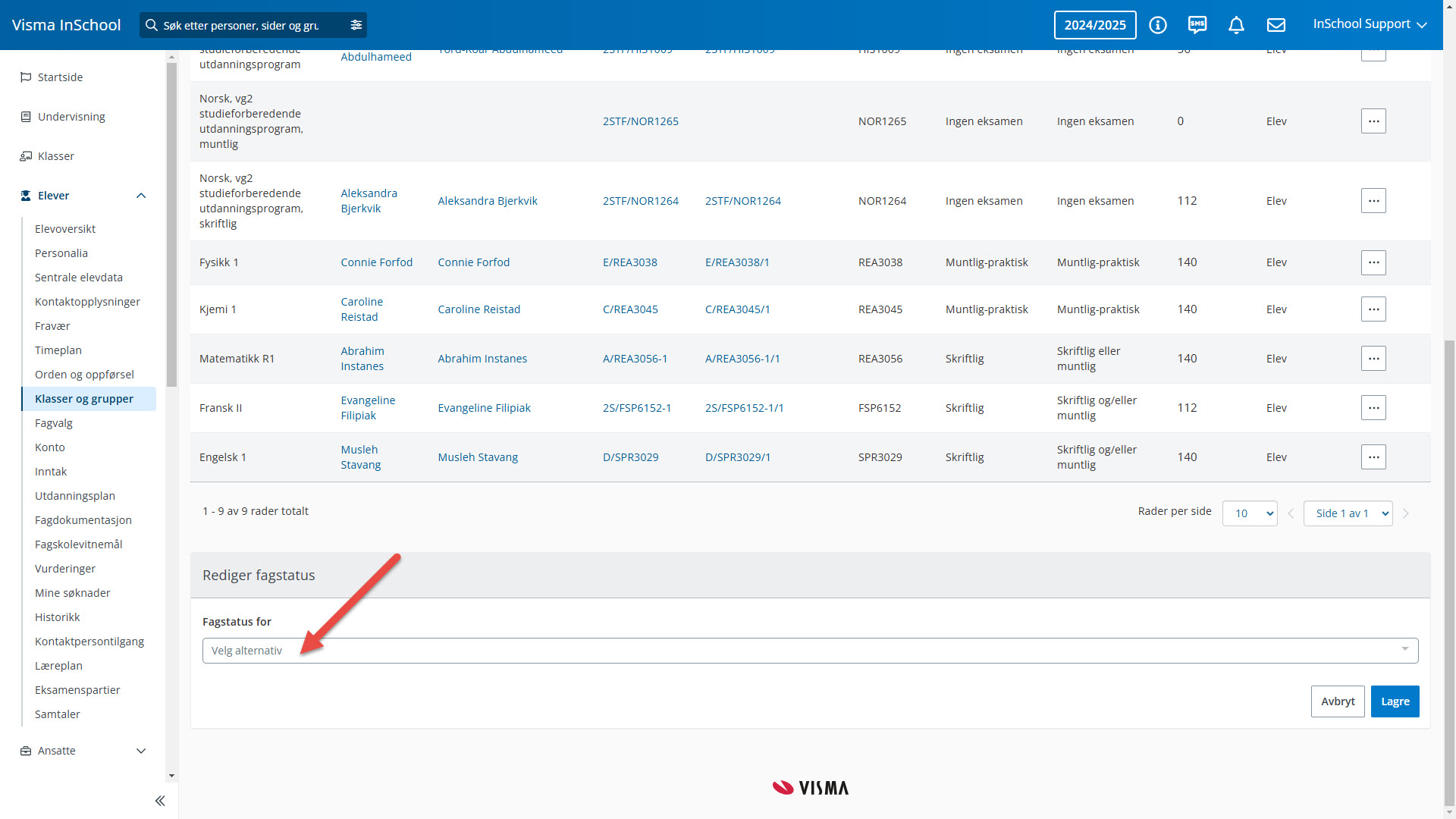Open Timeplan from the sidebar
Viewport: 1456px width, 819px height.
(x=58, y=350)
